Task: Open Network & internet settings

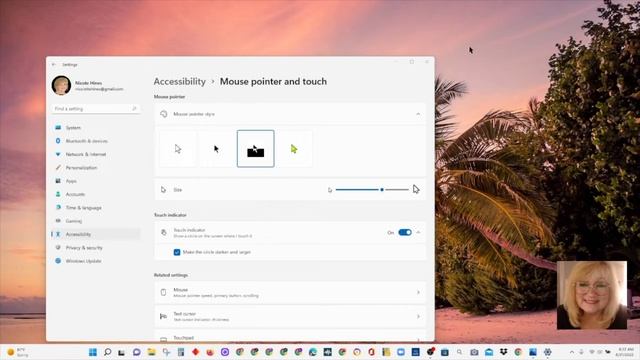Action: click(96, 154)
